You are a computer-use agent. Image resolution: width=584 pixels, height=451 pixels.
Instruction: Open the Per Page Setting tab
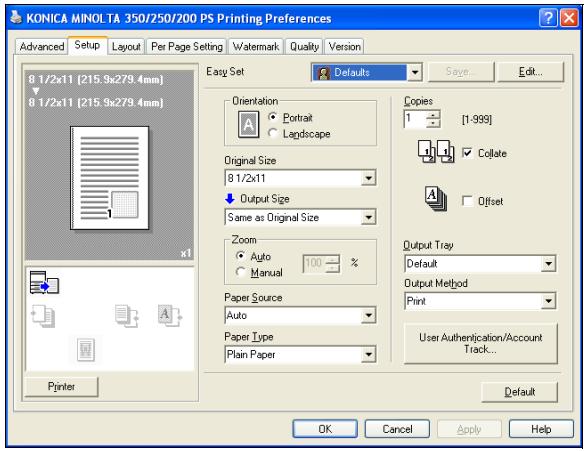(187, 47)
